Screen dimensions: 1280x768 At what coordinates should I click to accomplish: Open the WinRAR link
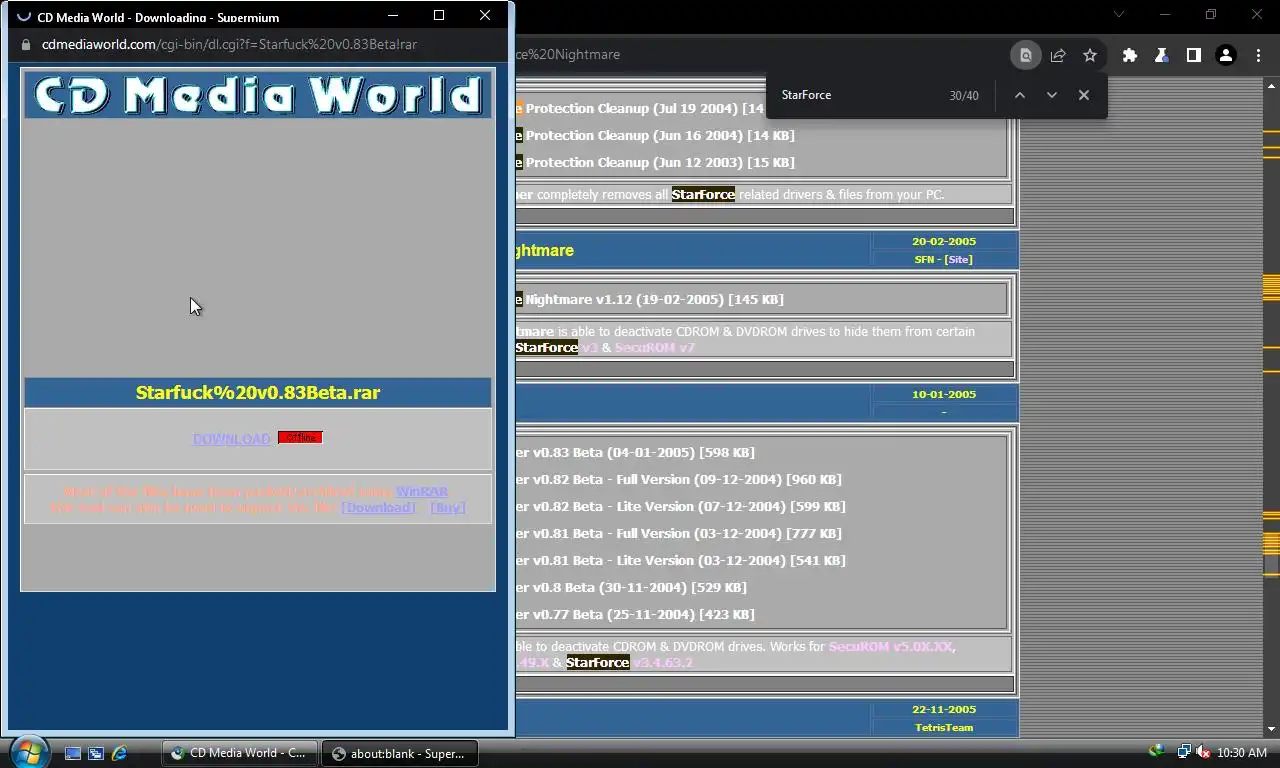point(422,491)
